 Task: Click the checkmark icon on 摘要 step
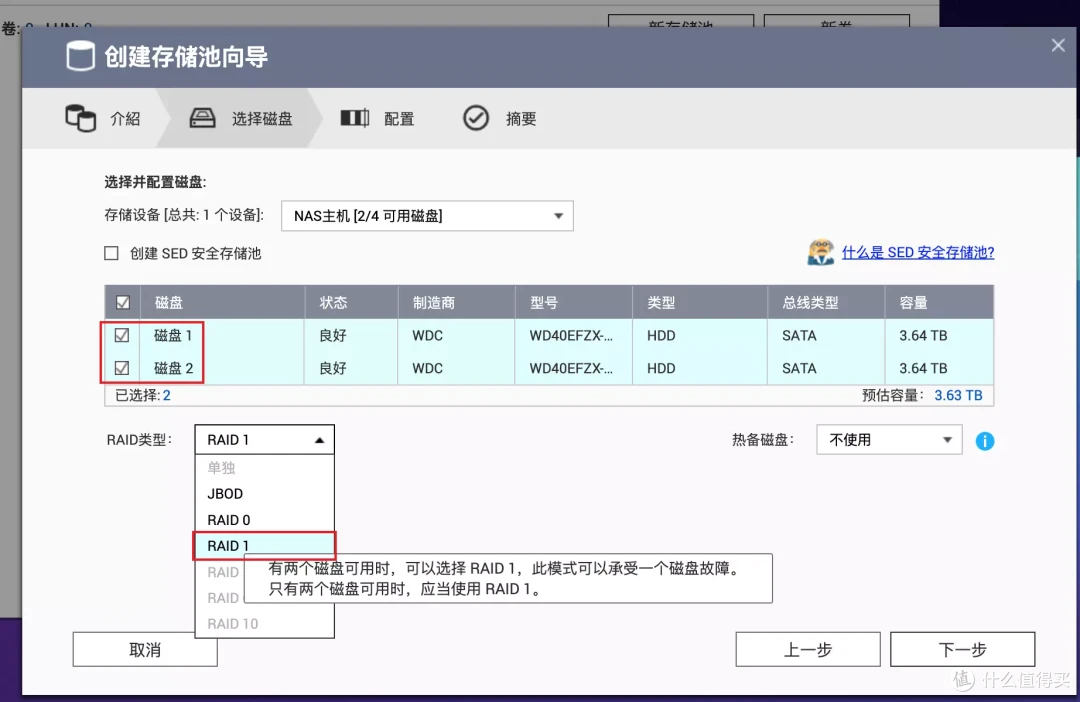click(x=476, y=117)
